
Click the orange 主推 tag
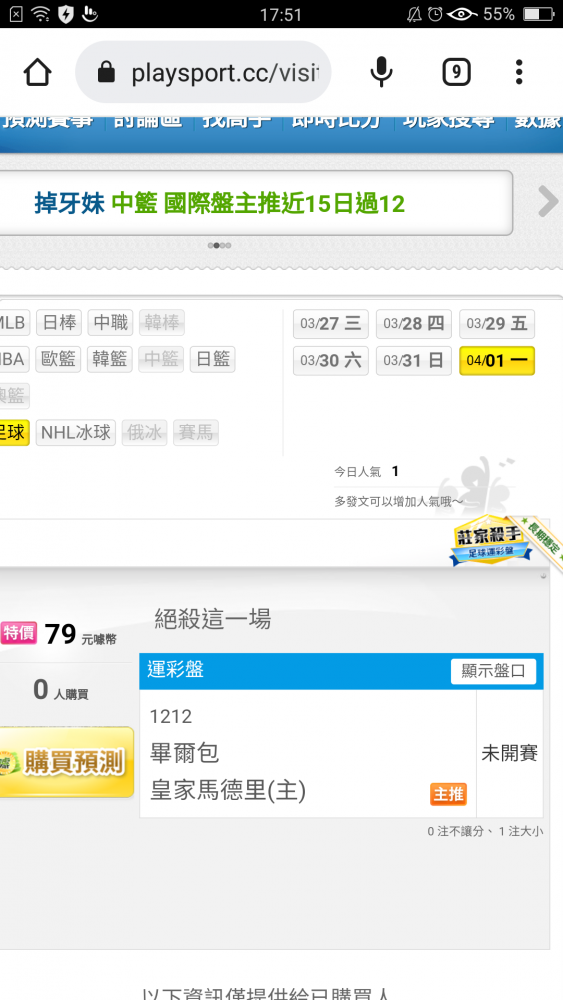[x=449, y=794]
